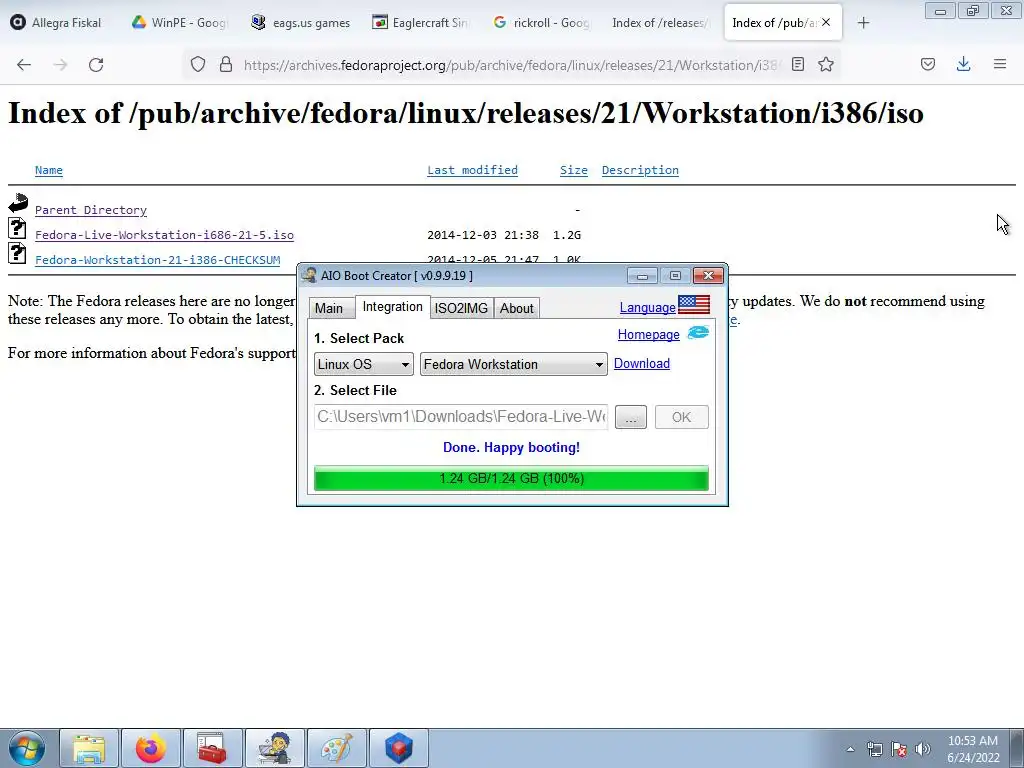Click the Language link in AIO Boot
This screenshot has height=768, width=1024.
pos(647,308)
